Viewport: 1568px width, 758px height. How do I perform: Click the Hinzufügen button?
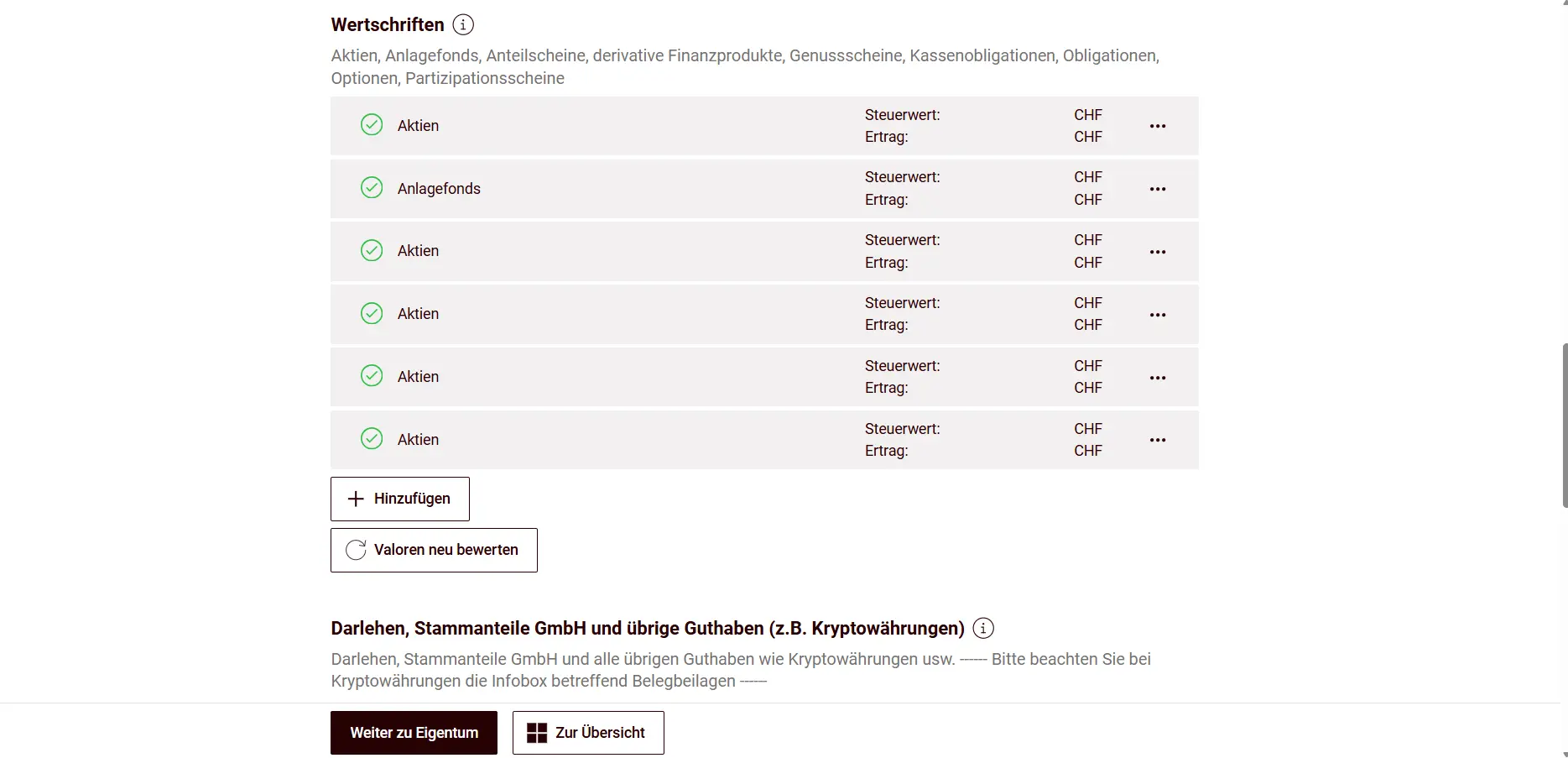(x=399, y=498)
